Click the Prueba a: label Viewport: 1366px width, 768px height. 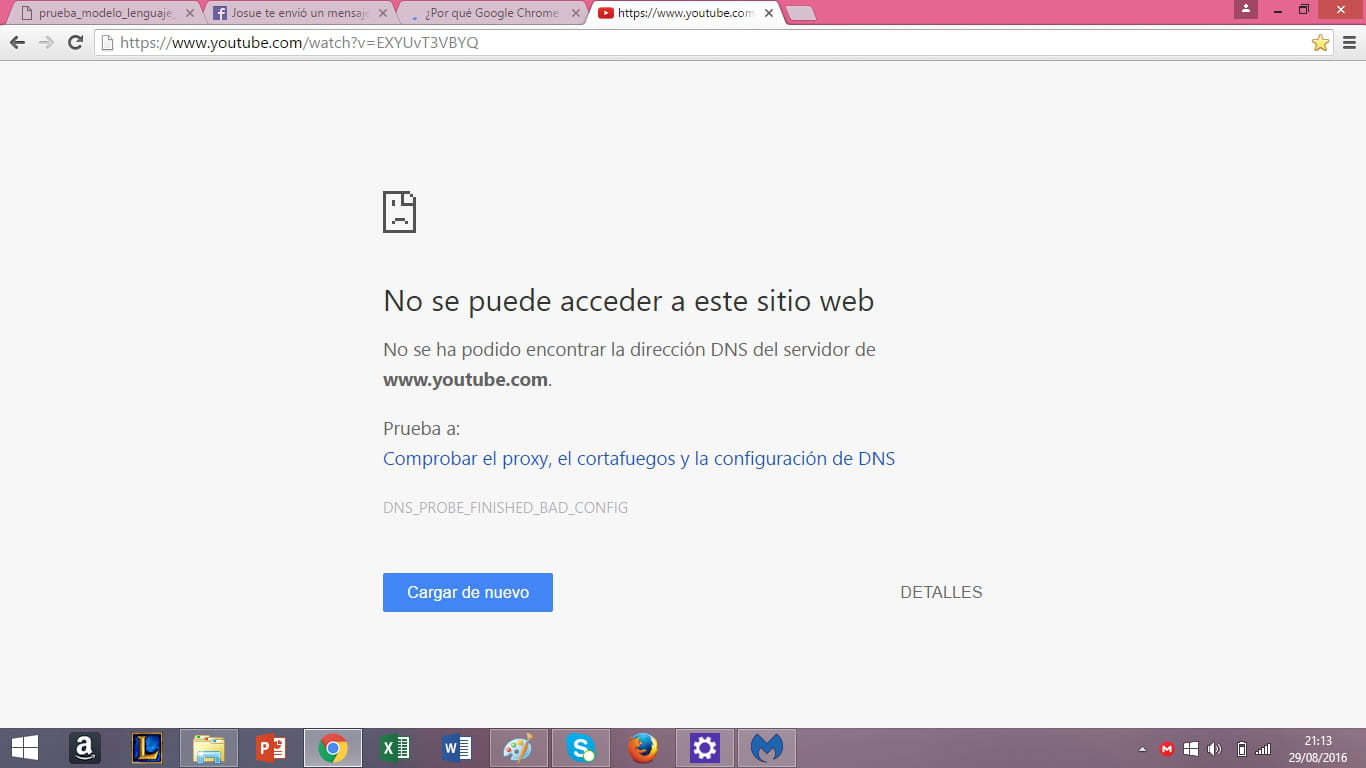point(421,429)
